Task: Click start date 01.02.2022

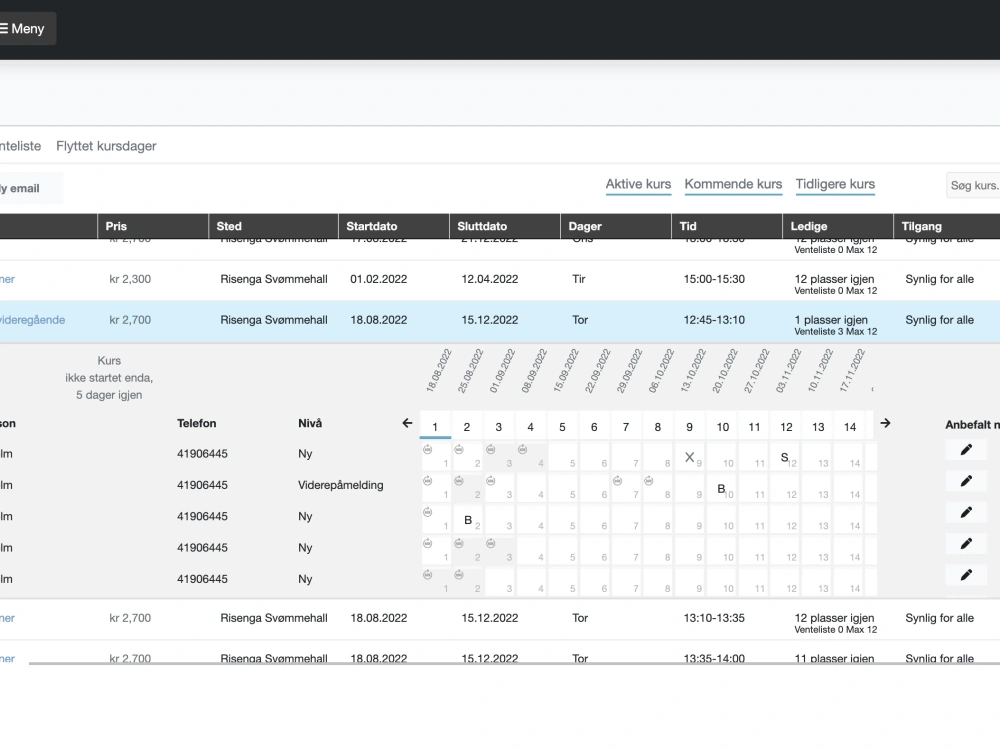Action: 378,279
